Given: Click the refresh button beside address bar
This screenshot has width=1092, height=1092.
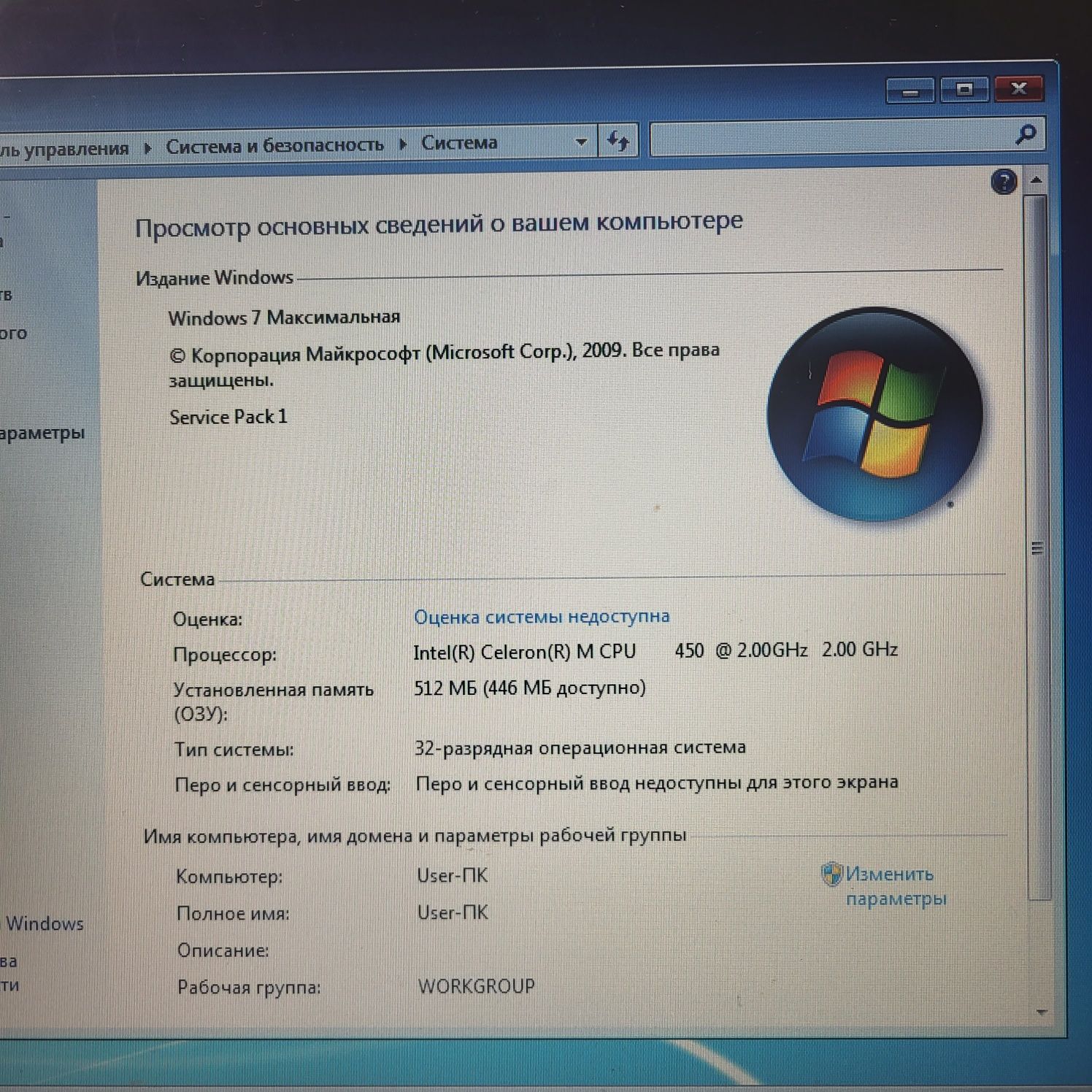Looking at the screenshot, I should pyautogui.click(x=618, y=141).
